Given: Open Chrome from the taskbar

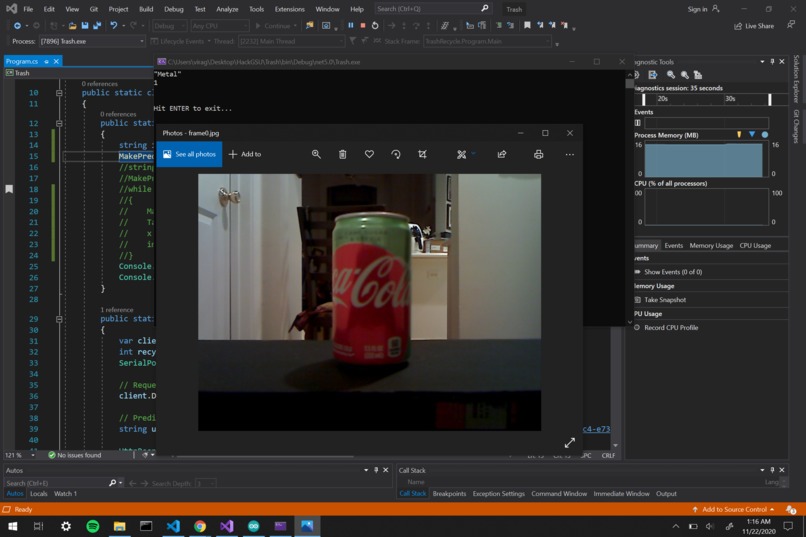Looking at the screenshot, I should pos(200,526).
